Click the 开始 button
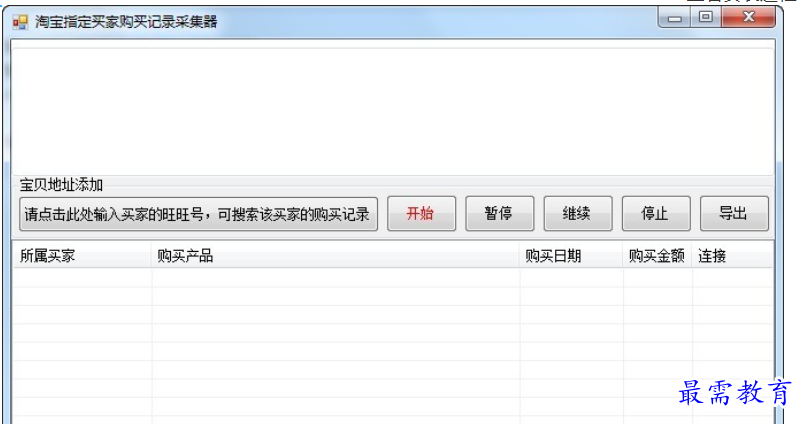This screenshot has height=424, width=800. 421,213
